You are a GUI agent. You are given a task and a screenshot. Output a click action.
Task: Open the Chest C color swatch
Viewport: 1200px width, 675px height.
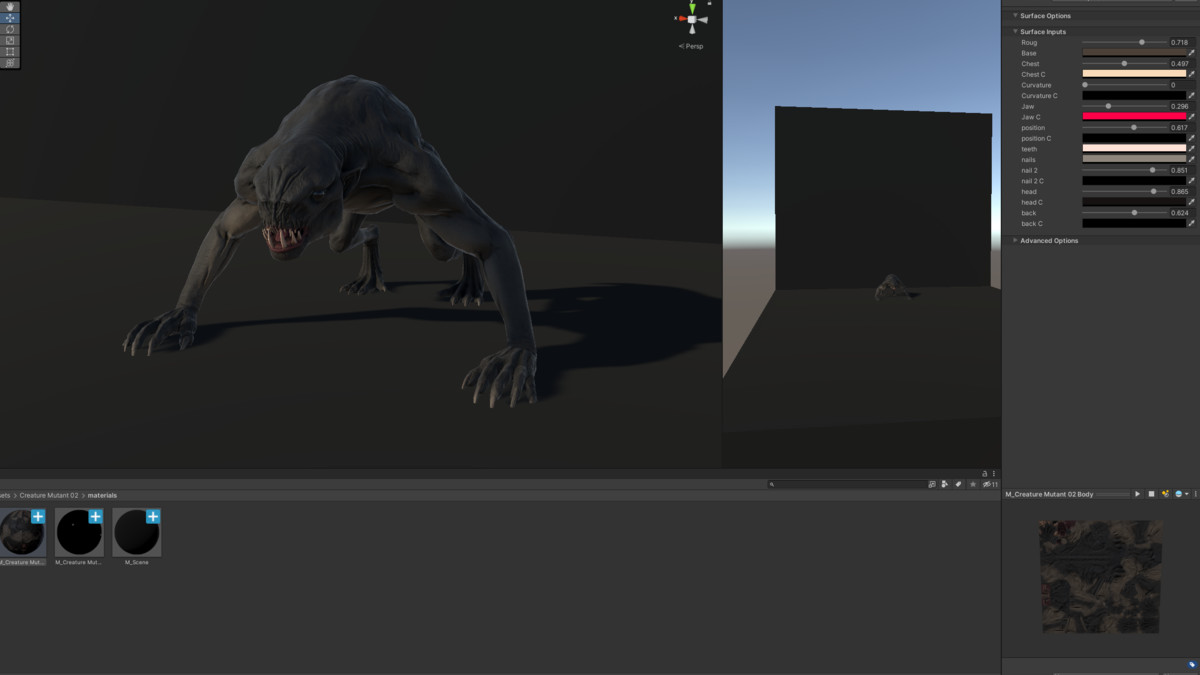[x=1133, y=74]
